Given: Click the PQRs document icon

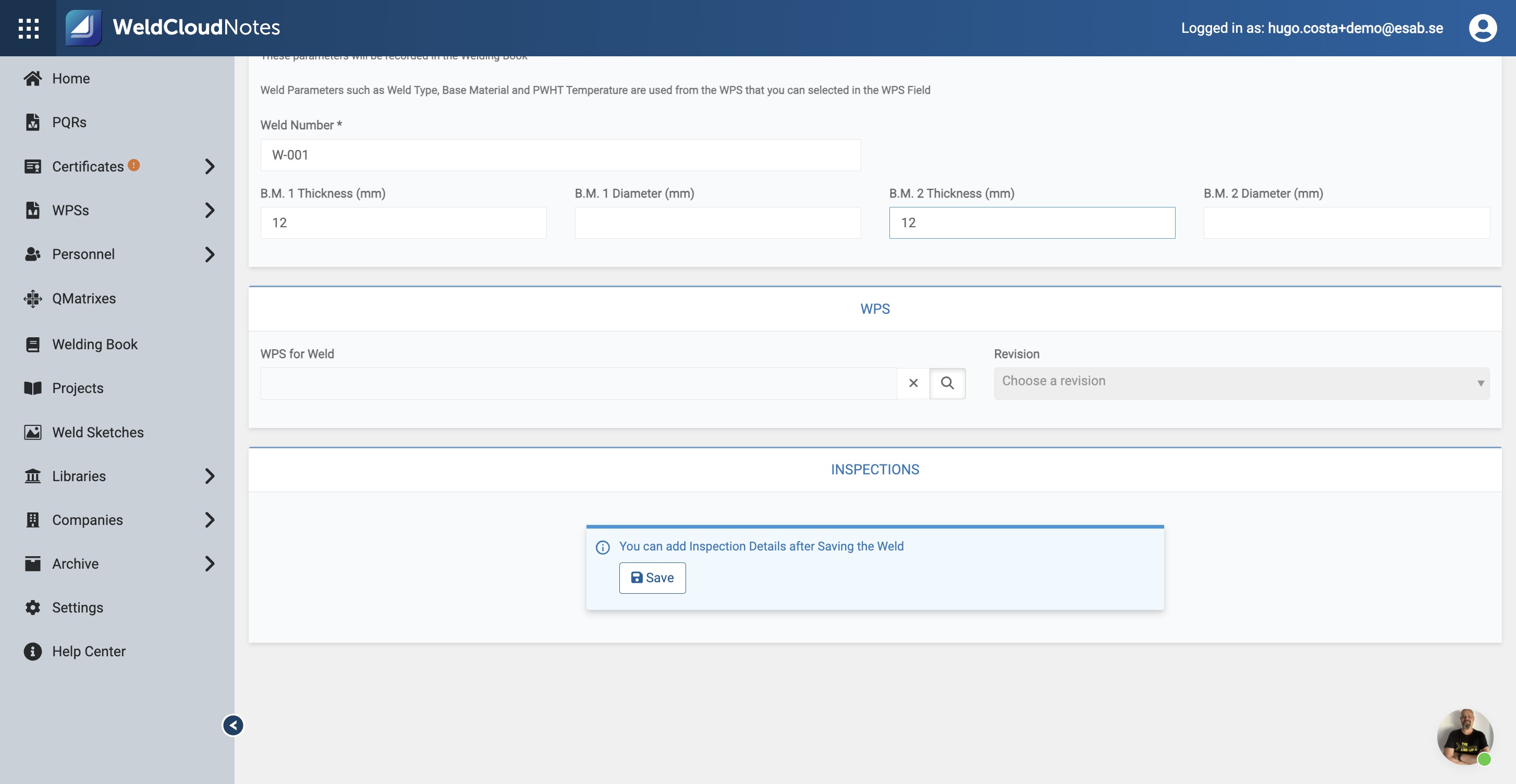Looking at the screenshot, I should 33,122.
